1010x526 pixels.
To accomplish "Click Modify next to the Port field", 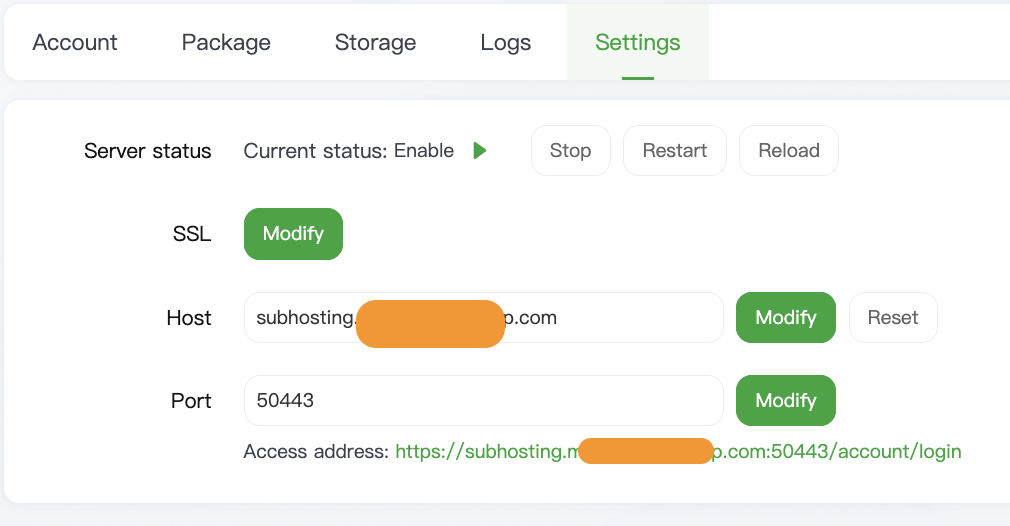I will click(x=786, y=401).
